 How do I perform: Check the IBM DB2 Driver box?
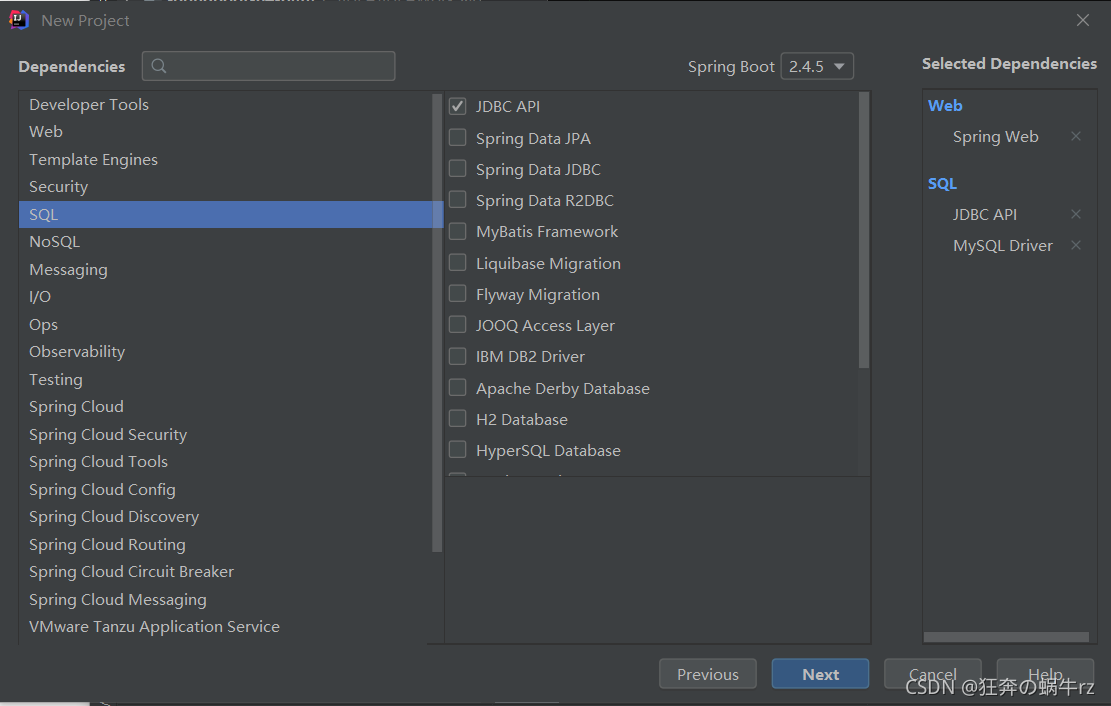click(x=458, y=356)
